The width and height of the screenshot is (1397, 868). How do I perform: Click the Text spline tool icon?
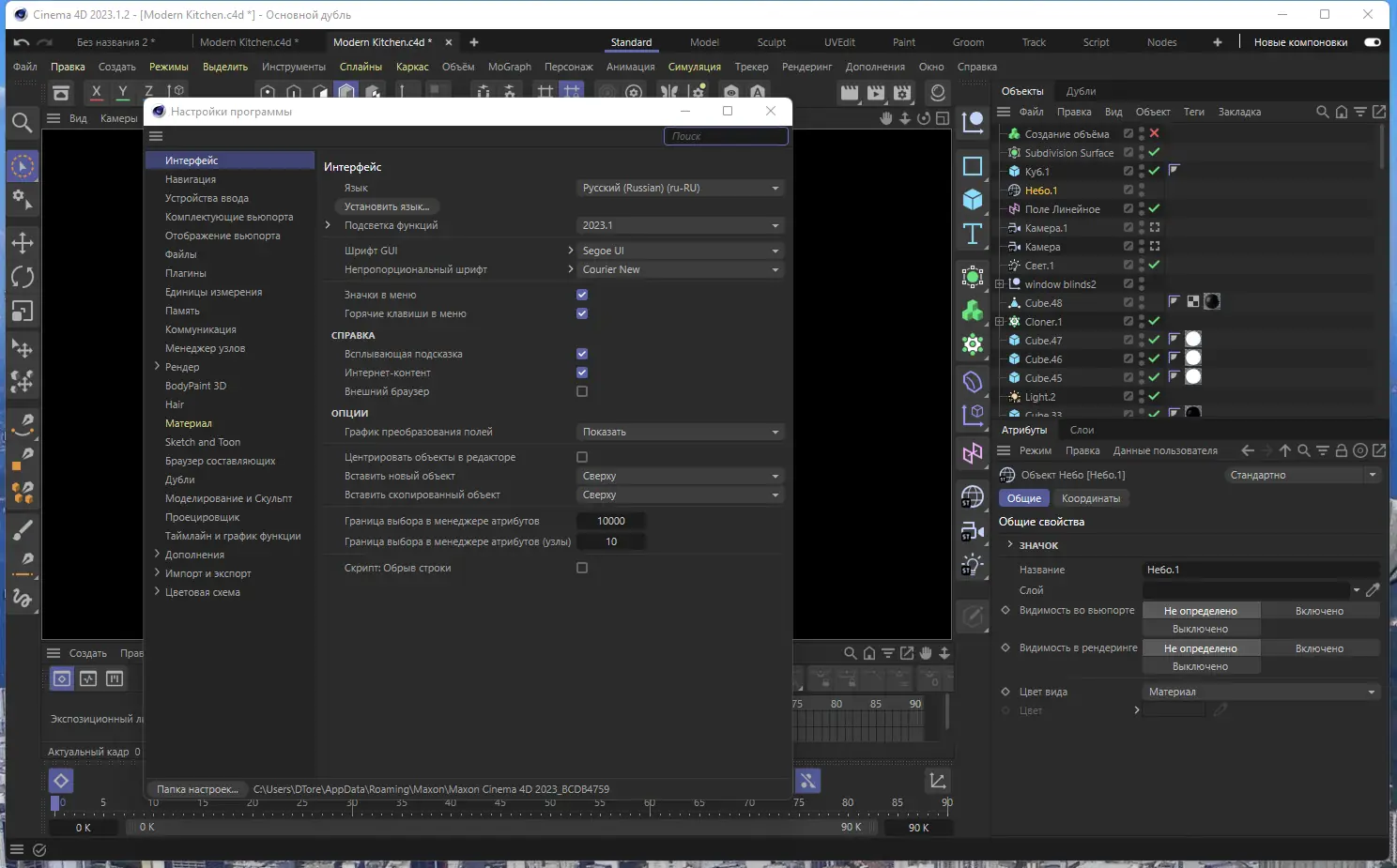tap(973, 234)
